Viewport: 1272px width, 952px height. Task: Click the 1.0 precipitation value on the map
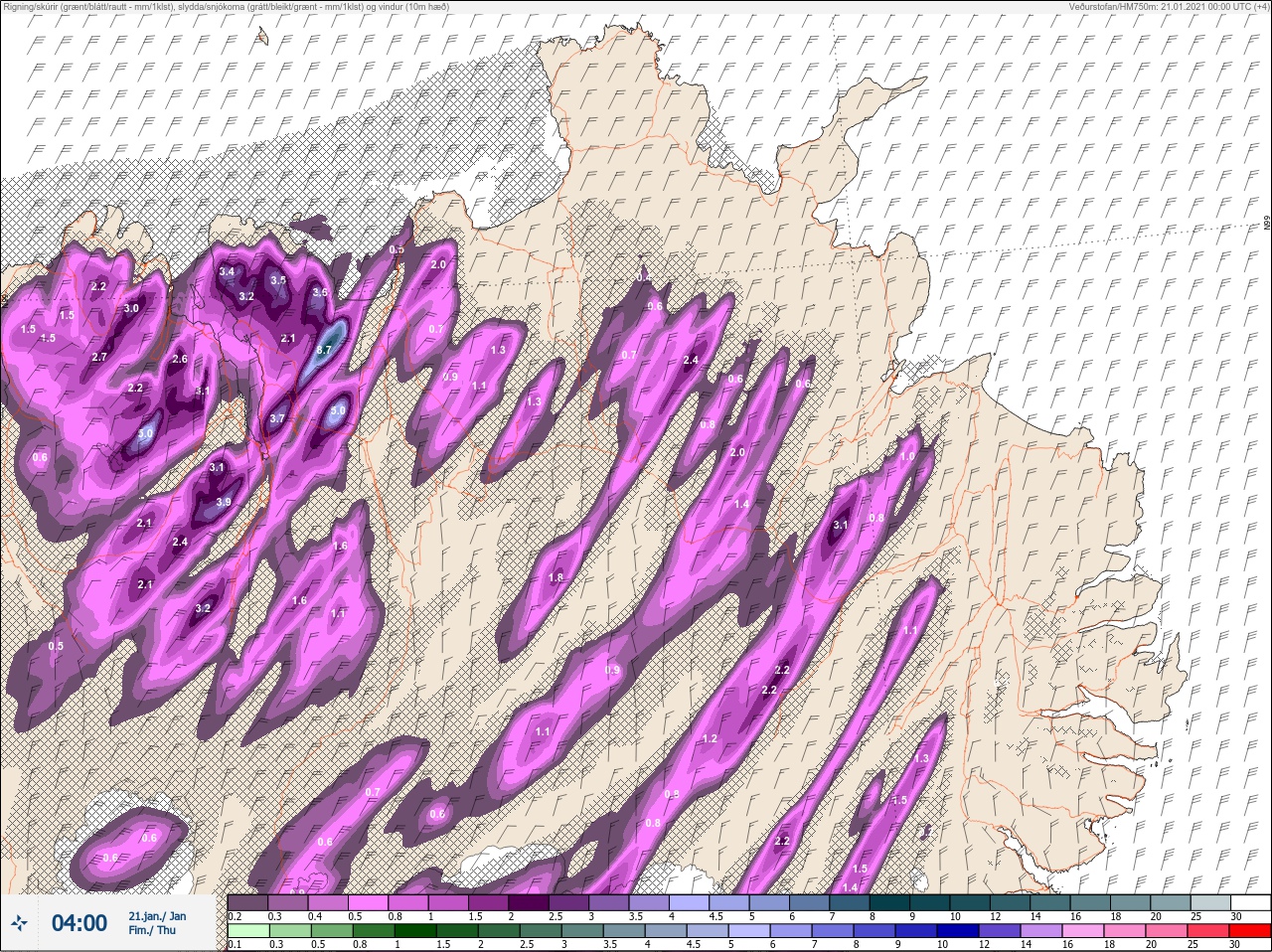[x=907, y=456]
